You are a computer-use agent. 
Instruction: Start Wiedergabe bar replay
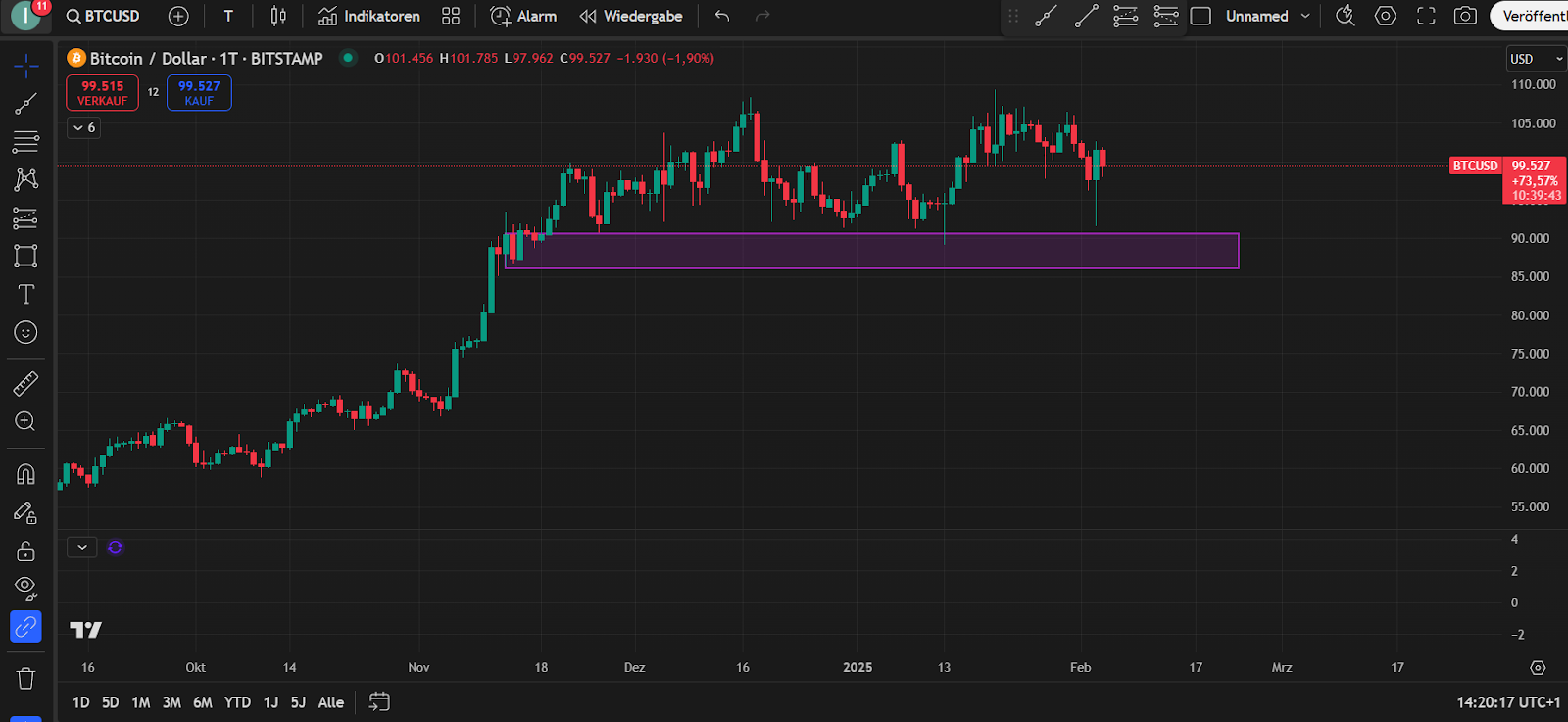(631, 16)
